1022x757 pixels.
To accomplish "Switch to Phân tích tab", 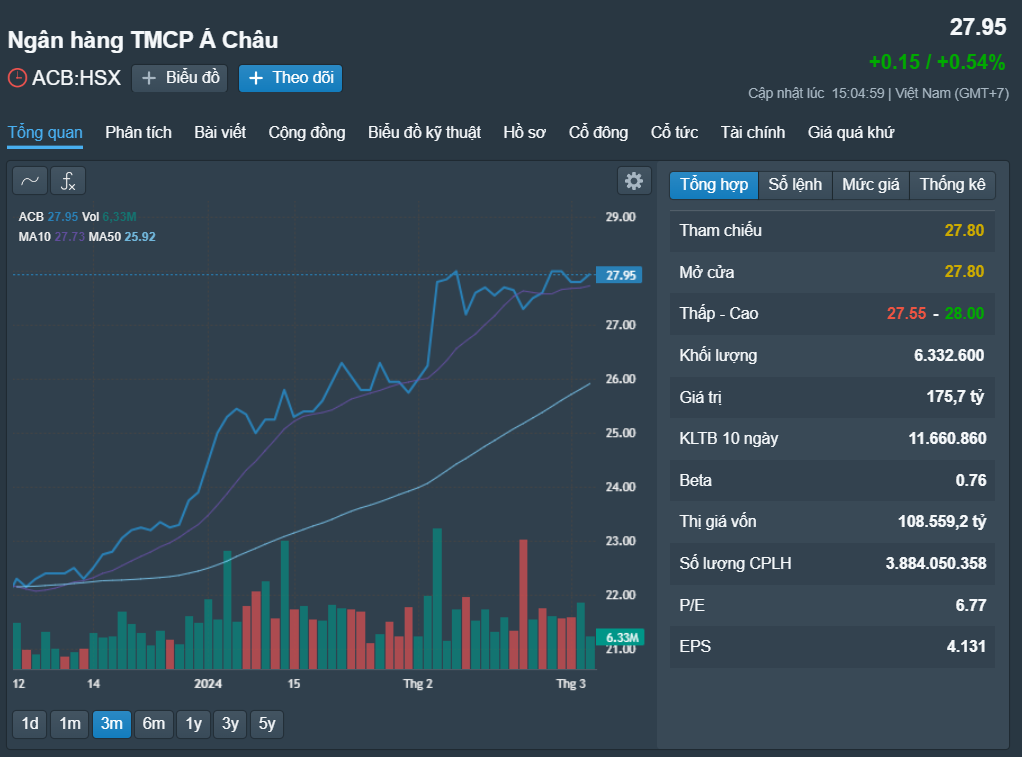I will 138,132.
